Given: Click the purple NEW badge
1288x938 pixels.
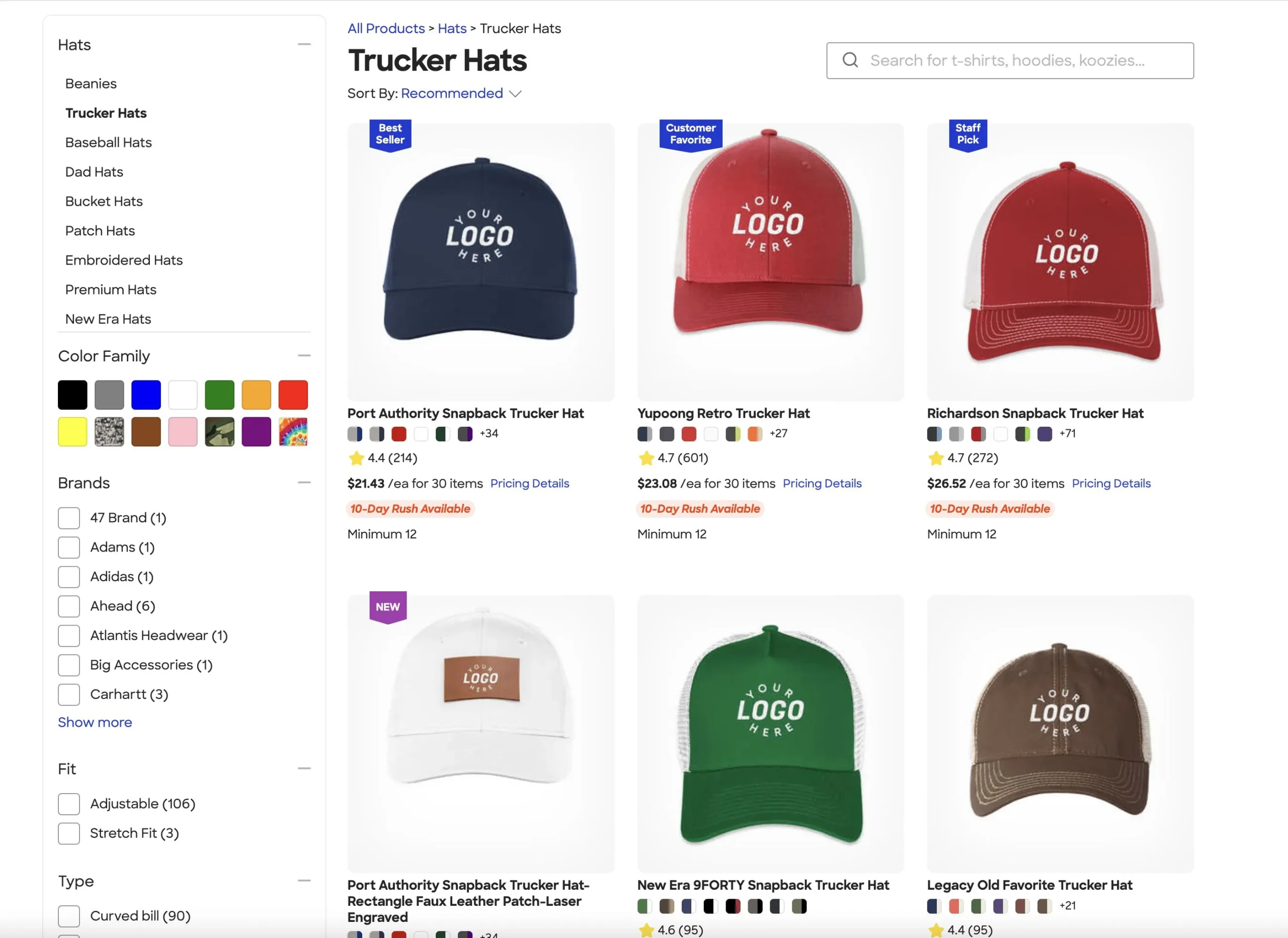Looking at the screenshot, I should (x=387, y=607).
